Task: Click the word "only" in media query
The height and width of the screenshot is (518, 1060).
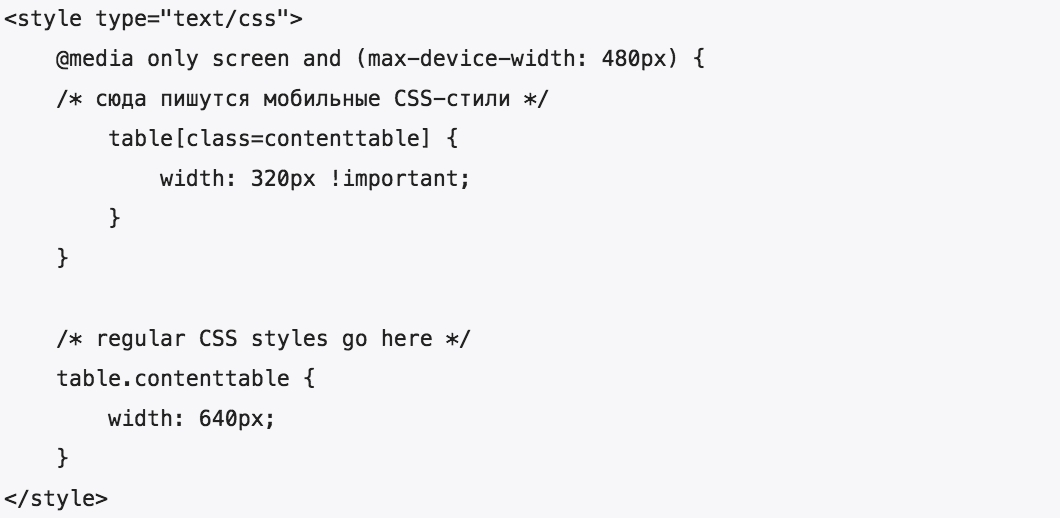Action: (173, 58)
